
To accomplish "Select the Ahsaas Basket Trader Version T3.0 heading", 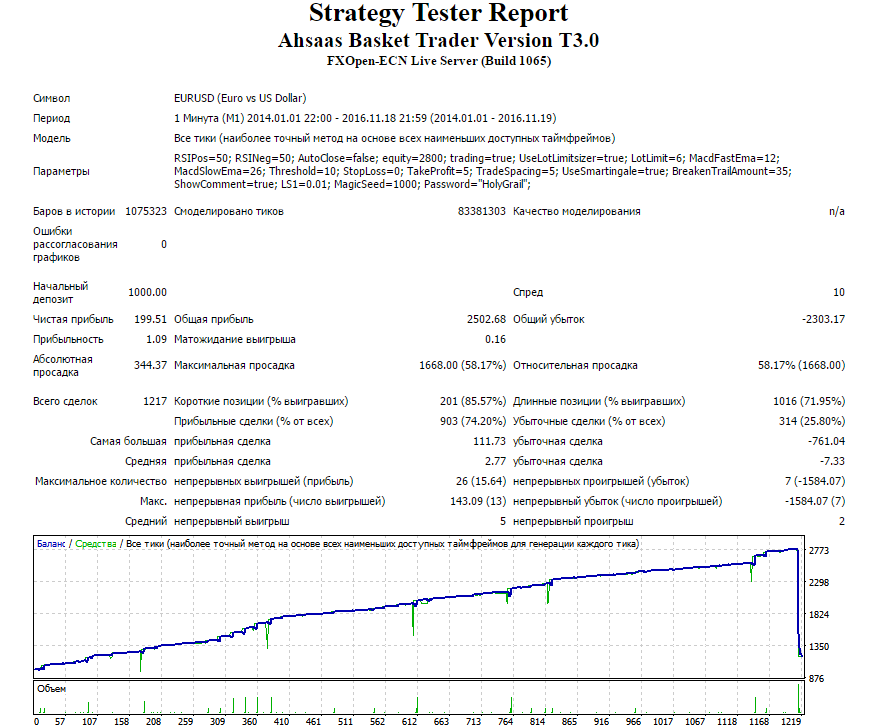I will point(438,41).
